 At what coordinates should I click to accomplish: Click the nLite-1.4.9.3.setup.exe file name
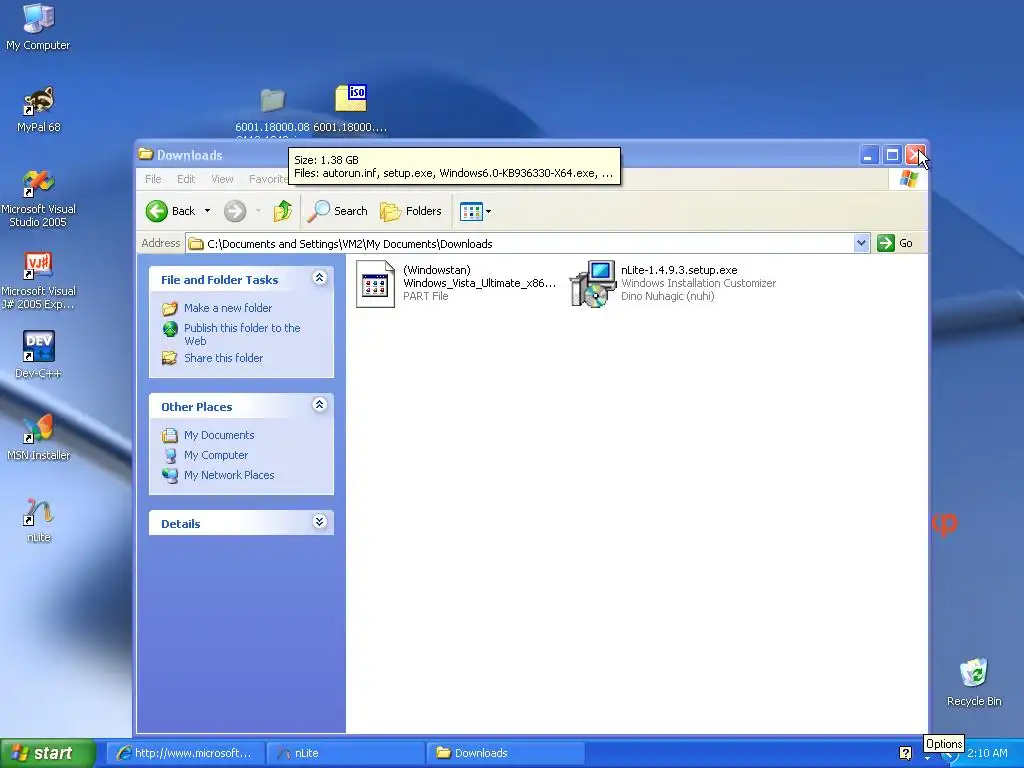pos(679,270)
